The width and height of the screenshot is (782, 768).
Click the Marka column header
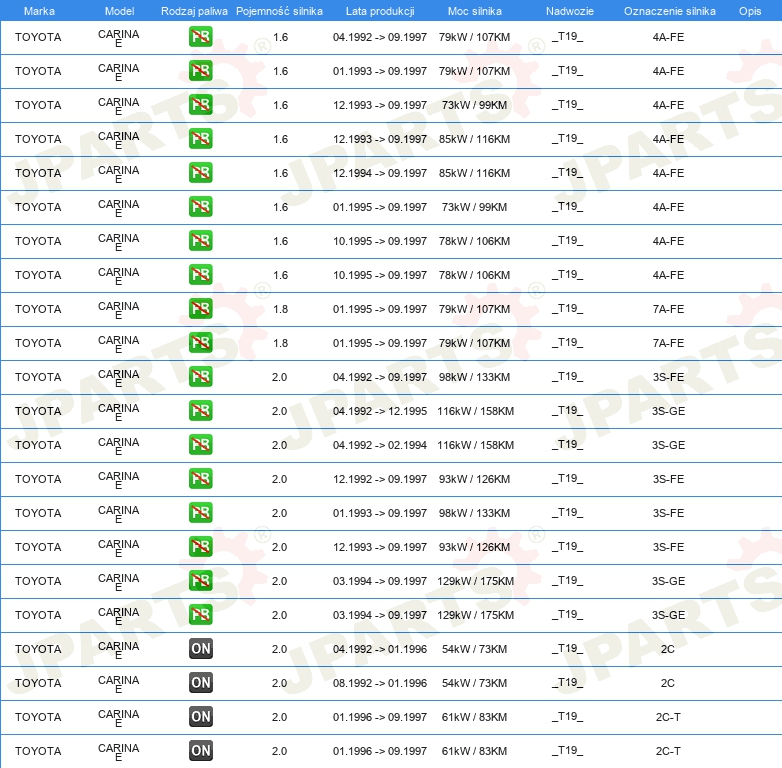(x=39, y=11)
